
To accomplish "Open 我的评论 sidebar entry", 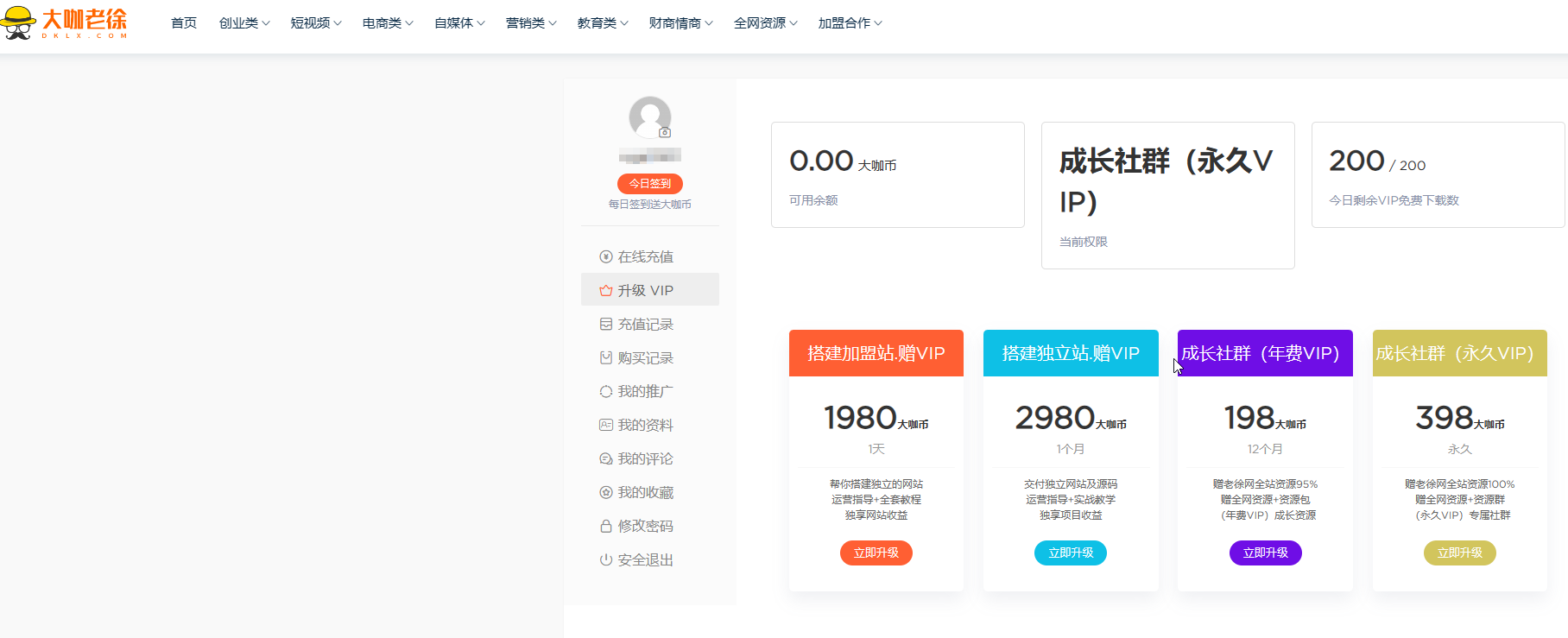I will [649, 458].
